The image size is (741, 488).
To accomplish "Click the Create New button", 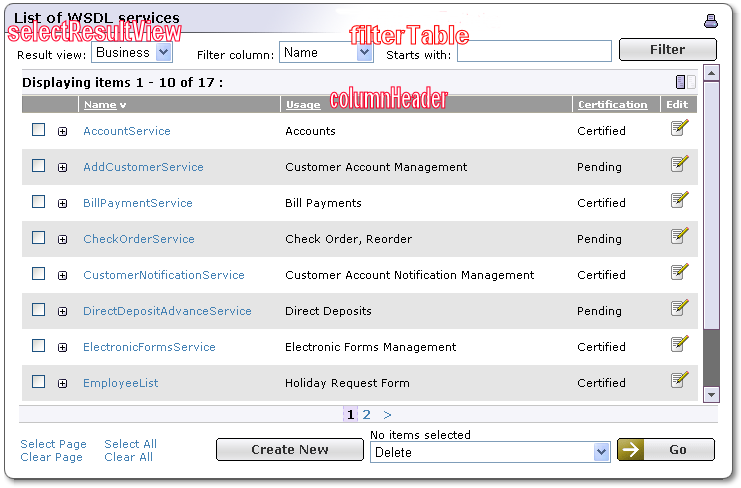I will tap(290, 449).
